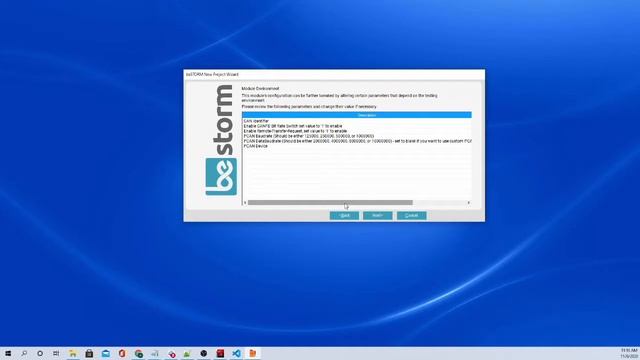Open Chrome from taskbar

pos(138,353)
